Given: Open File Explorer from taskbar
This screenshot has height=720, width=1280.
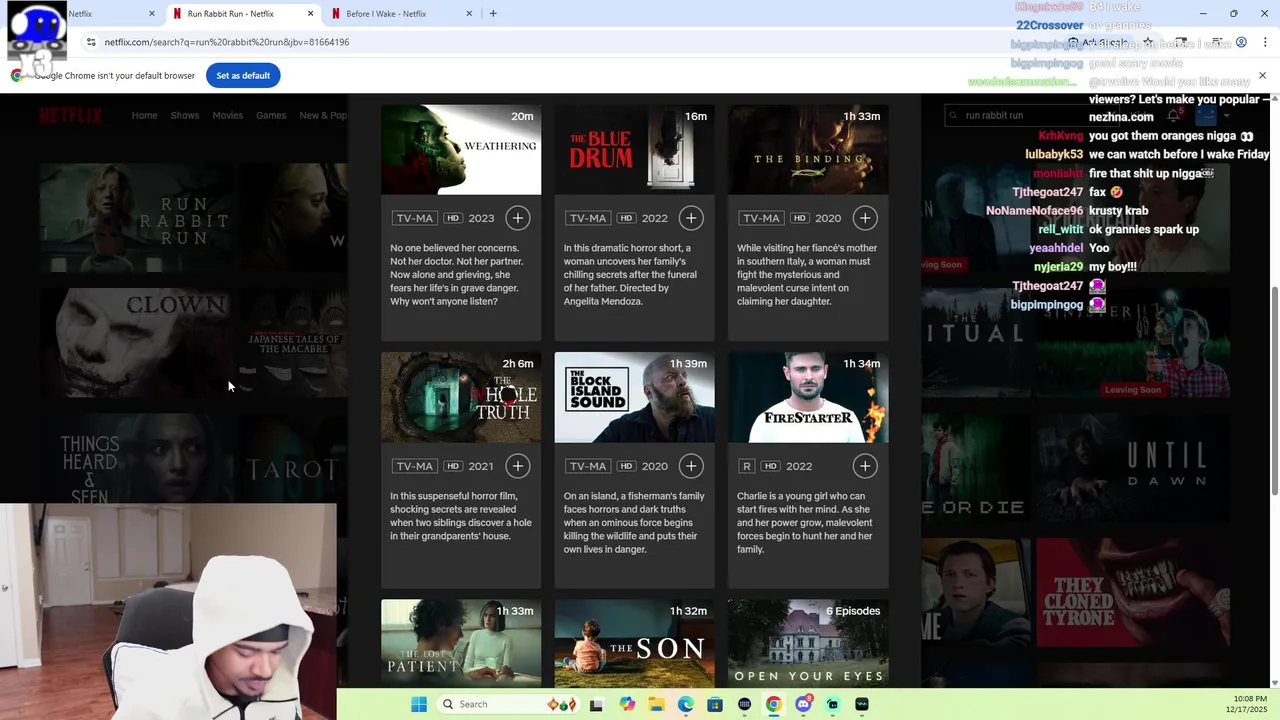Looking at the screenshot, I should tap(656, 704).
